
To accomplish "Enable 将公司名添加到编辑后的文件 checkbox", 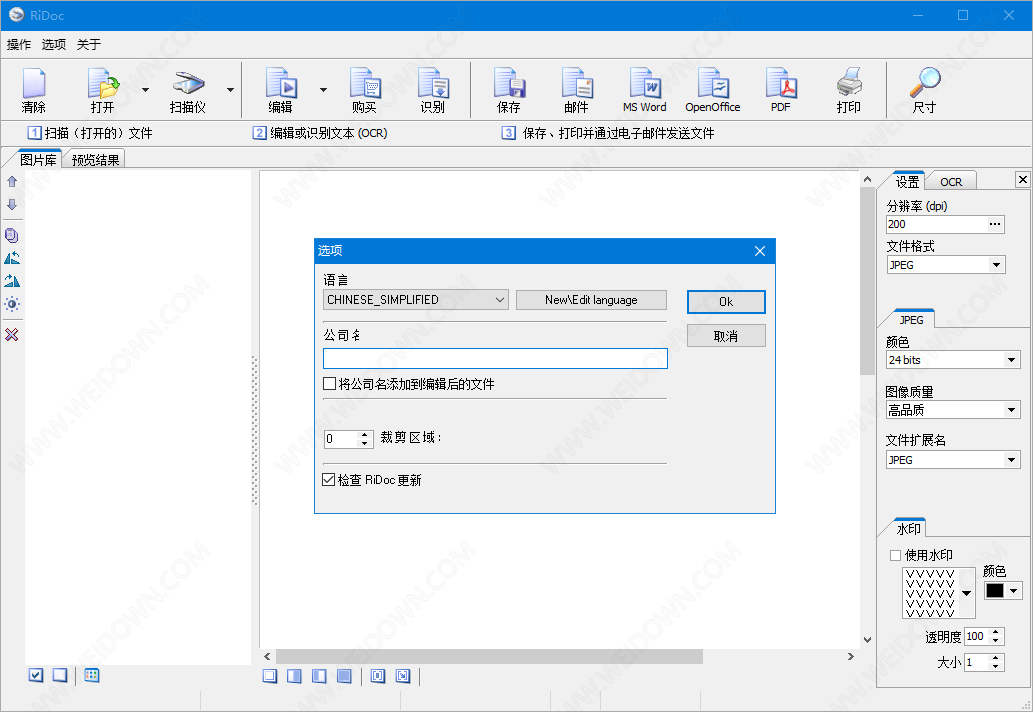I will coord(329,383).
